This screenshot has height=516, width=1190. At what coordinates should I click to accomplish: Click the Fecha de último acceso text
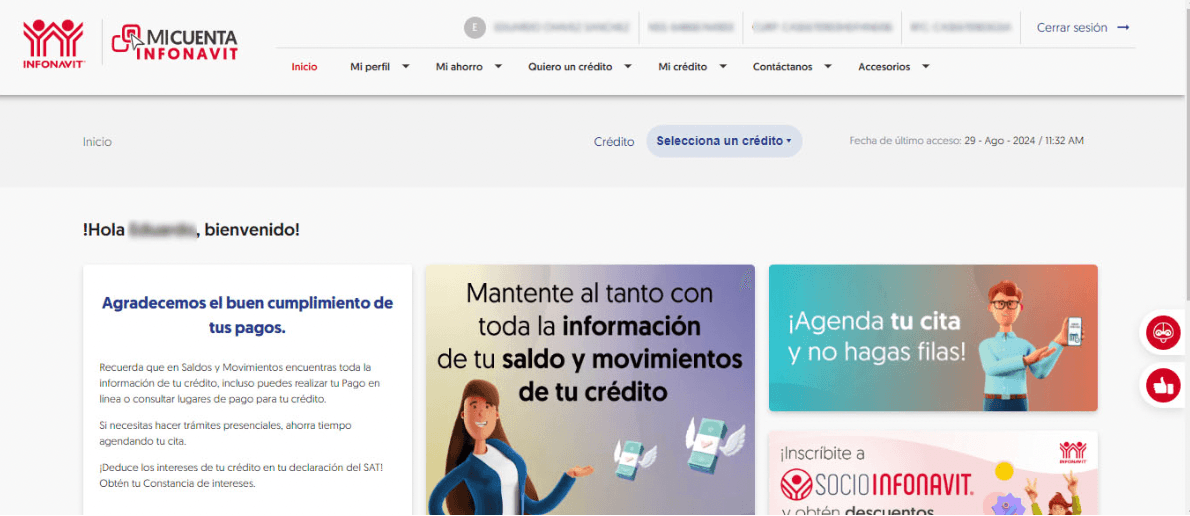(x=967, y=141)
